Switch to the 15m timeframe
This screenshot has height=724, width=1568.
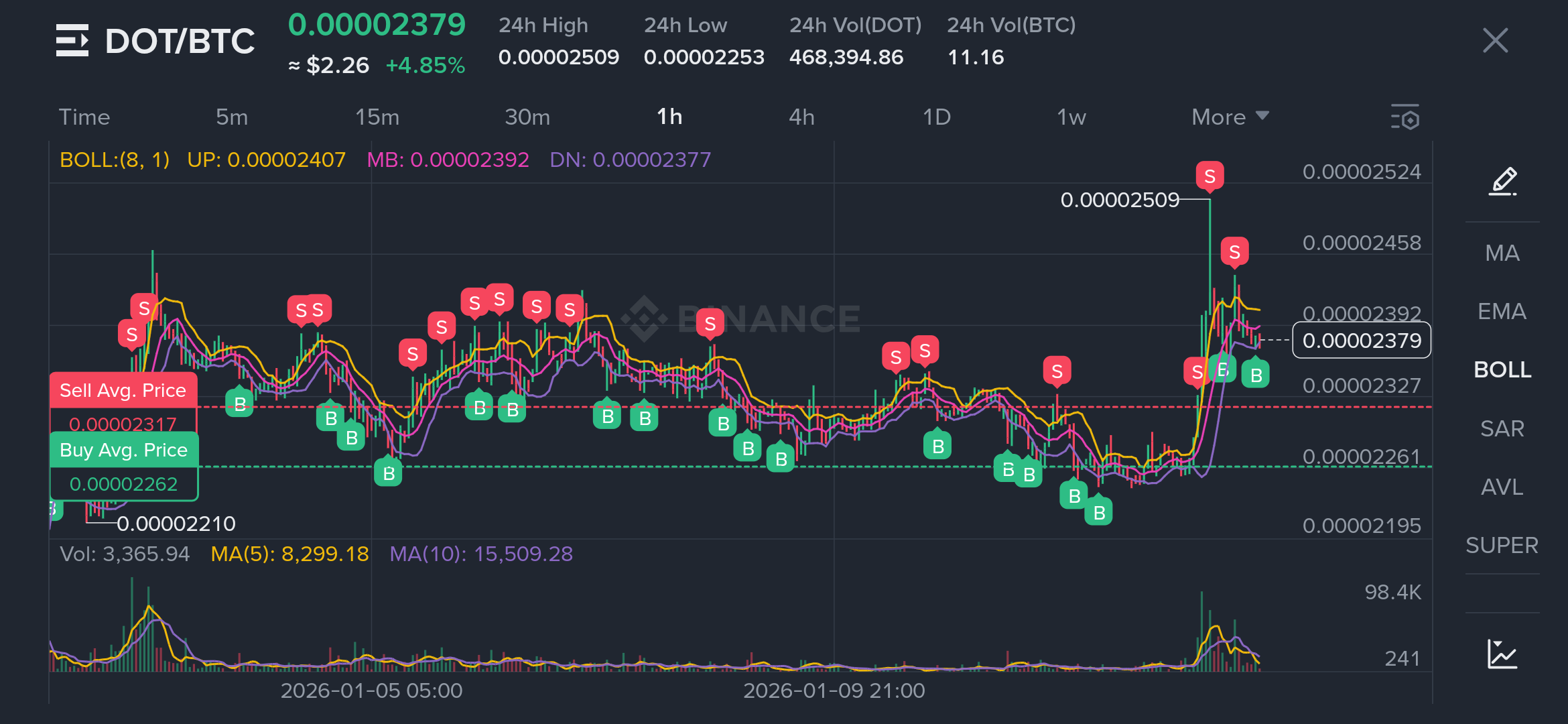point(377,117)
